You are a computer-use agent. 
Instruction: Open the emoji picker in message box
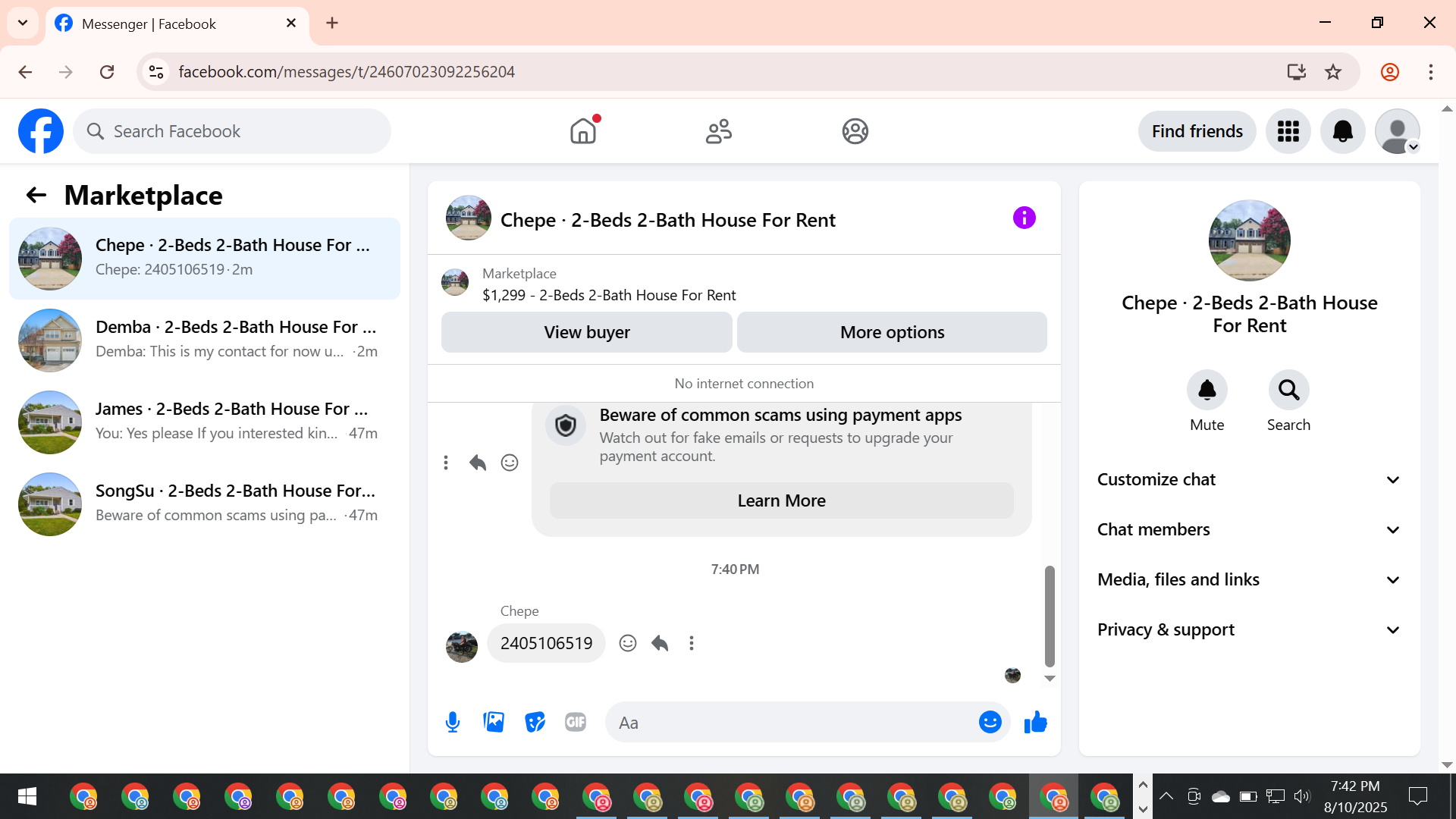990,723
